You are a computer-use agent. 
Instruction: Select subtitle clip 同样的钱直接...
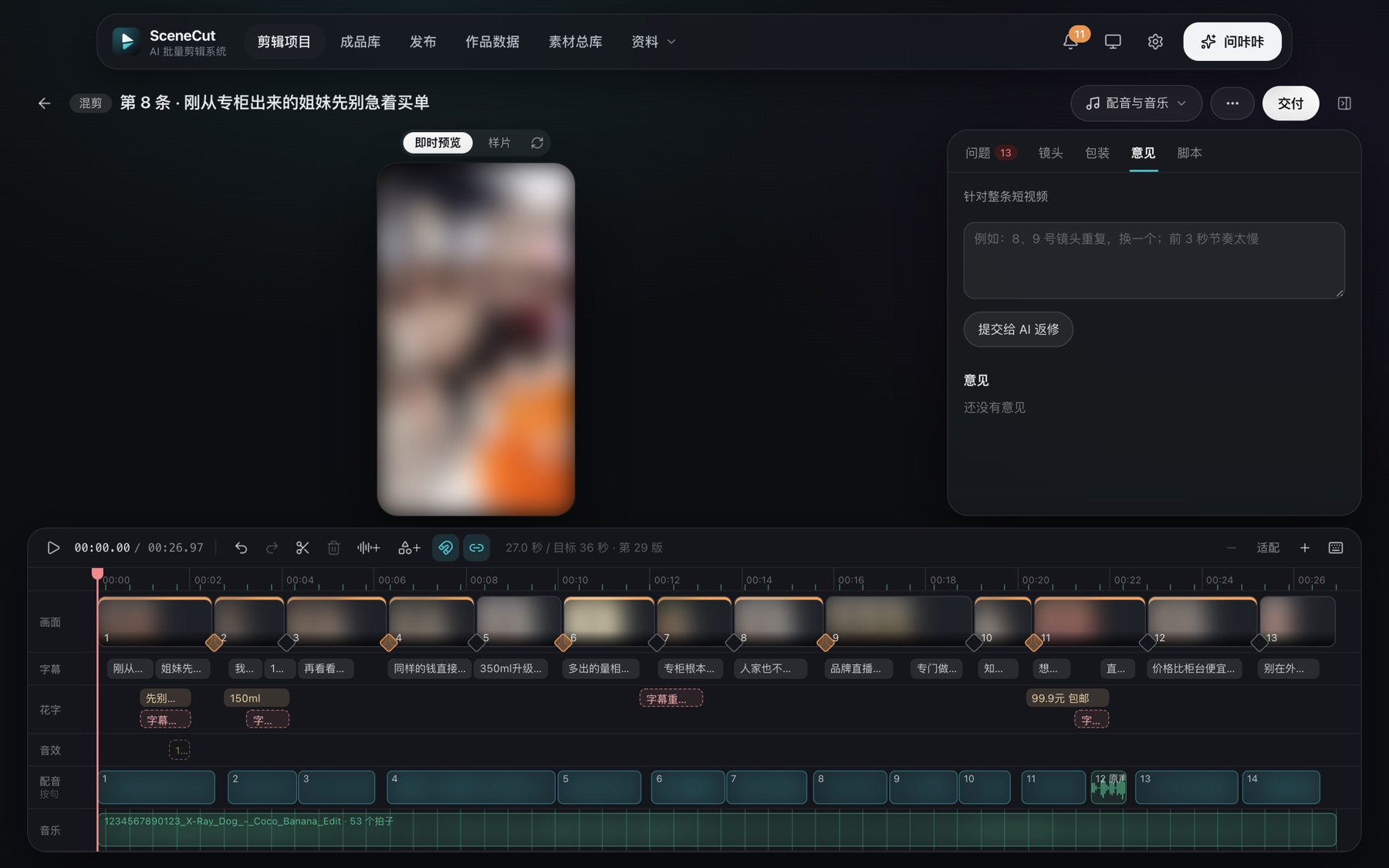tap(430, 669)
